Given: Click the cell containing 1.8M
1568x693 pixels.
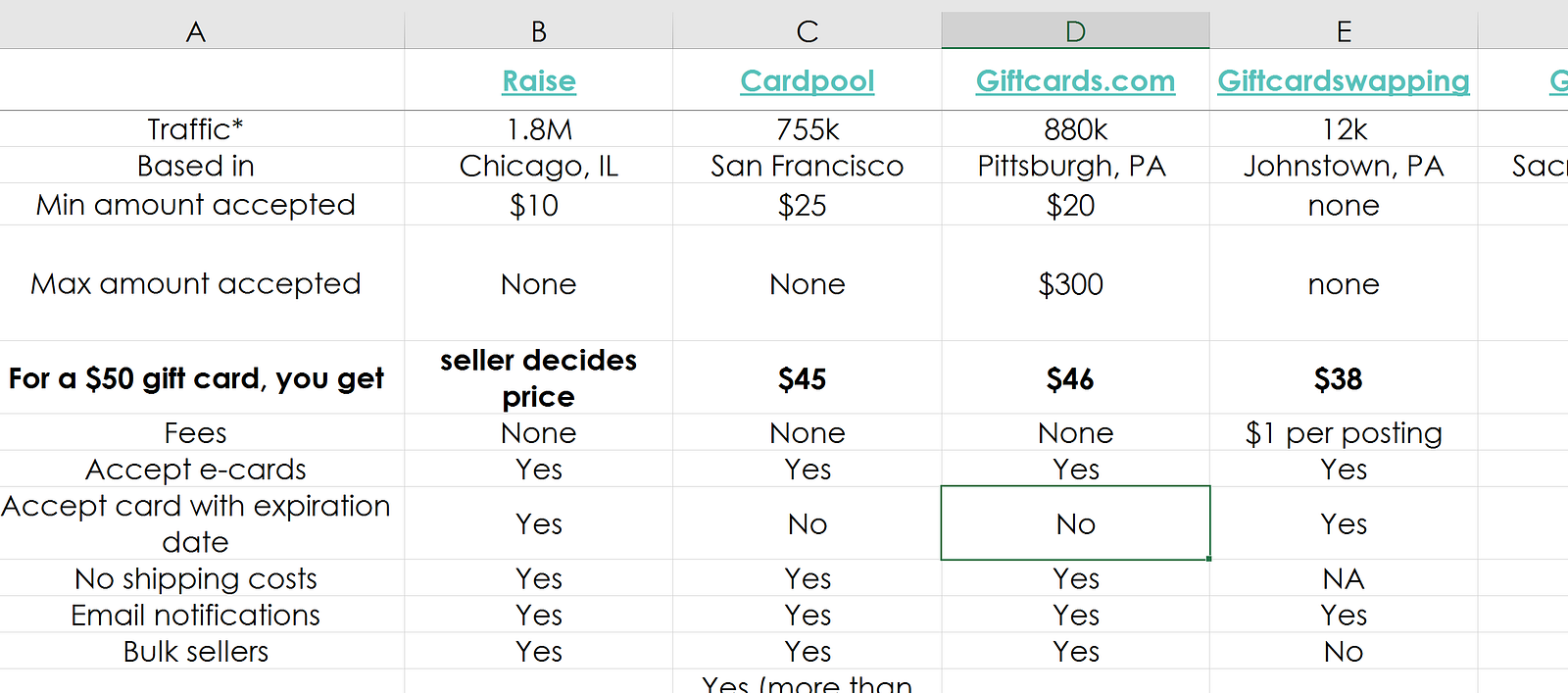Looking at the screenshot, I should [x=539, y=129].
